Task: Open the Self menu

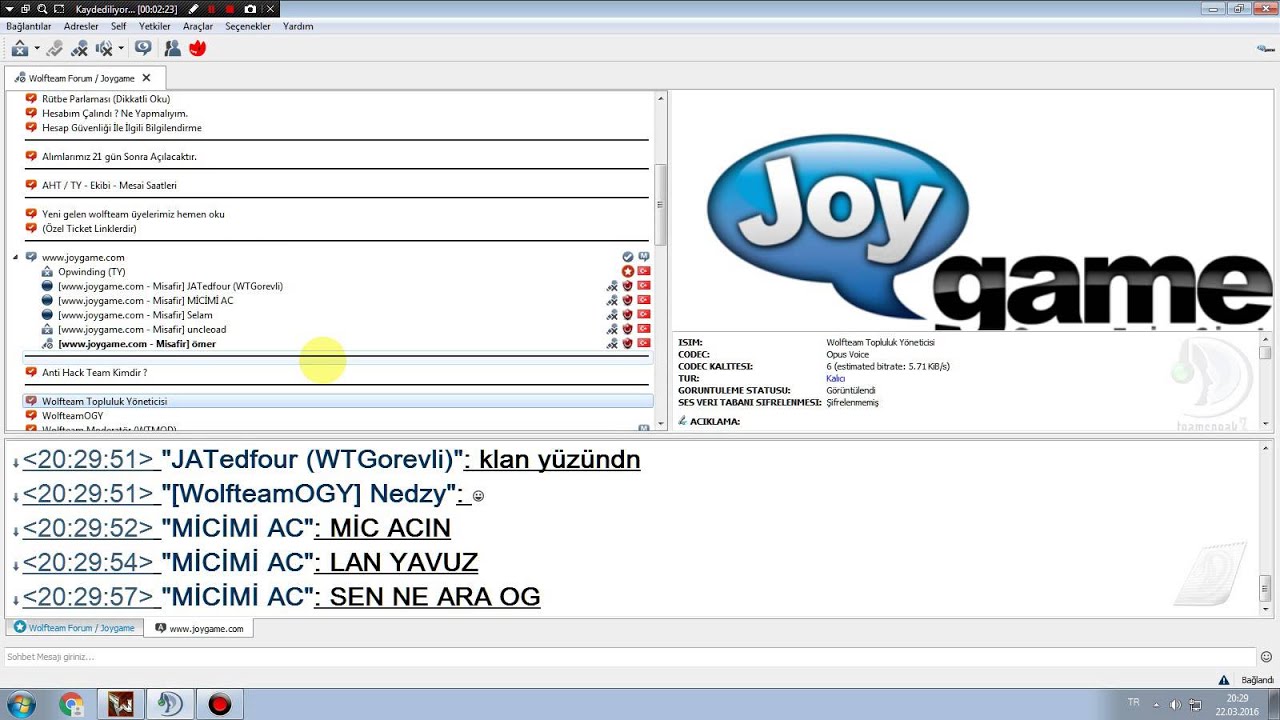Action: point(119,26)
